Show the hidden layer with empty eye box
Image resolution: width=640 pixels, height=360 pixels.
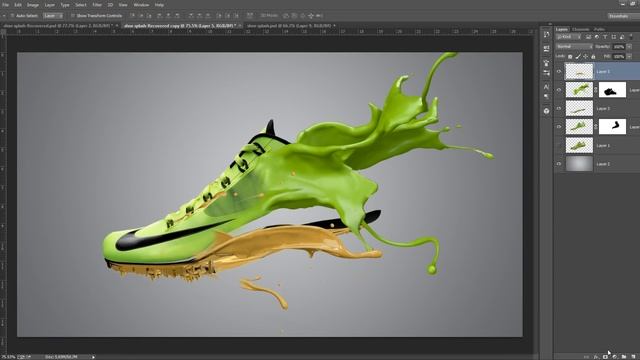click(559, 145)
